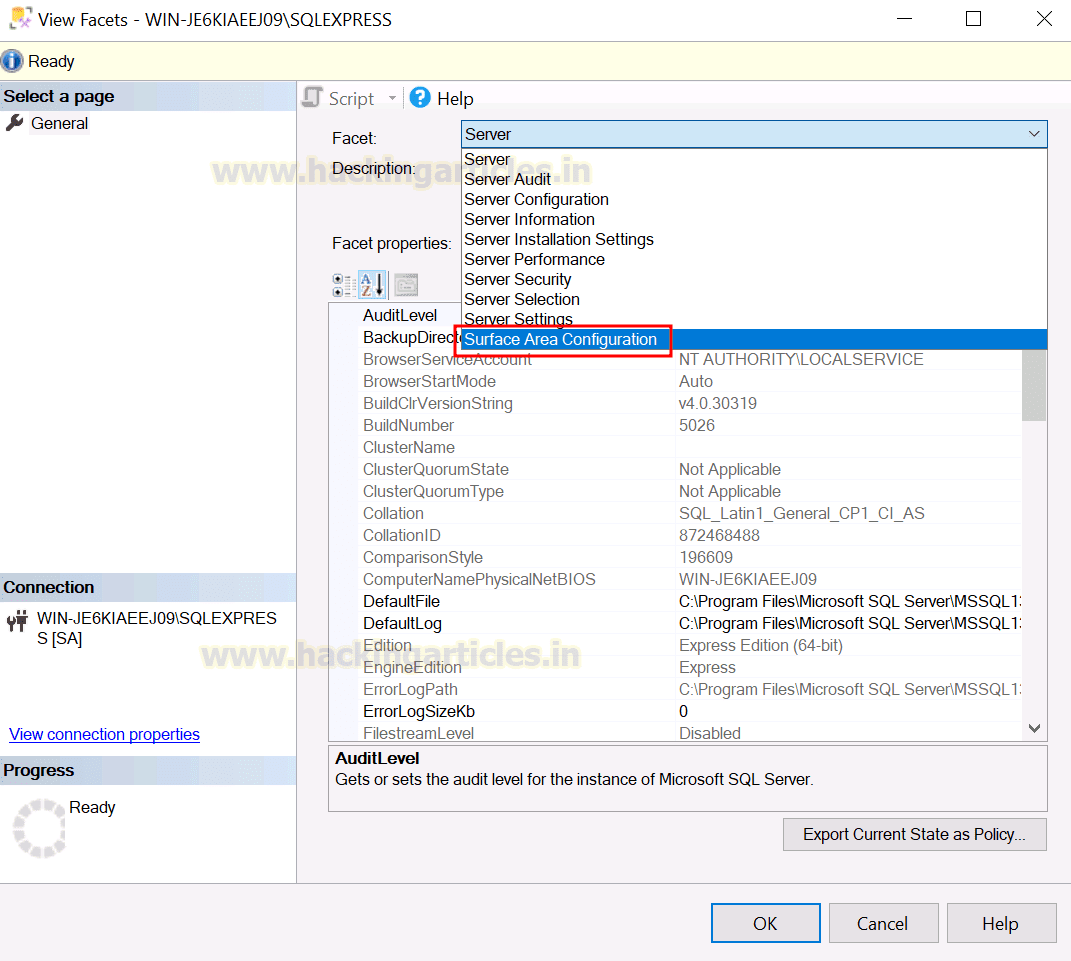Click the DefaultLog path value
Viewport: 1071px width, 961px height.
(x=850, y=624)
